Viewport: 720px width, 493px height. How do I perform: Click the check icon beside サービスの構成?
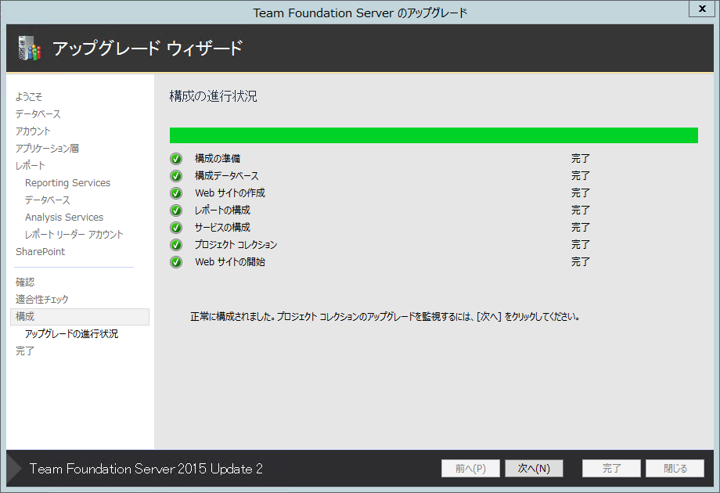click(x=176, y=228)
